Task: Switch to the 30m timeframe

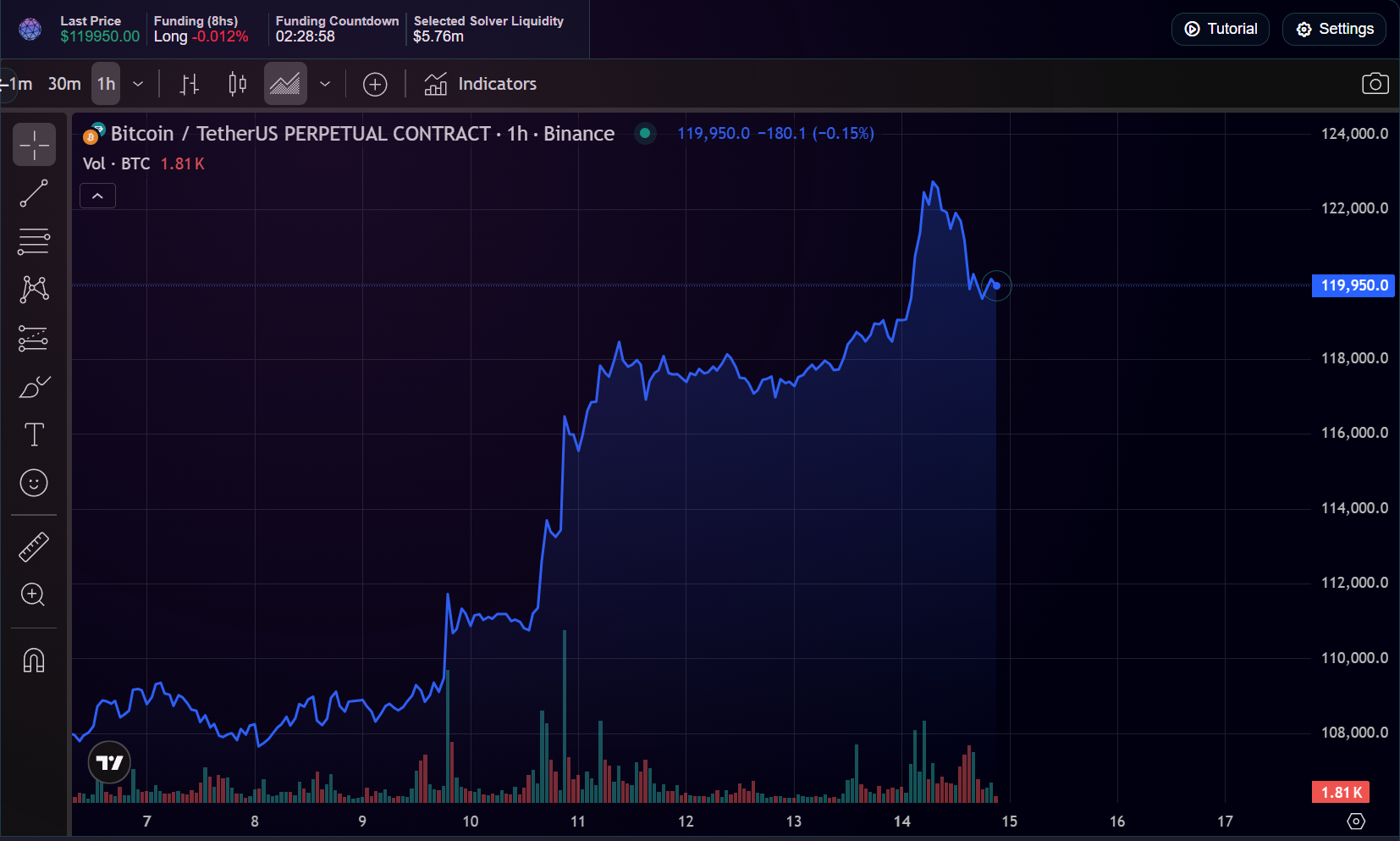Action: (64, 84)
